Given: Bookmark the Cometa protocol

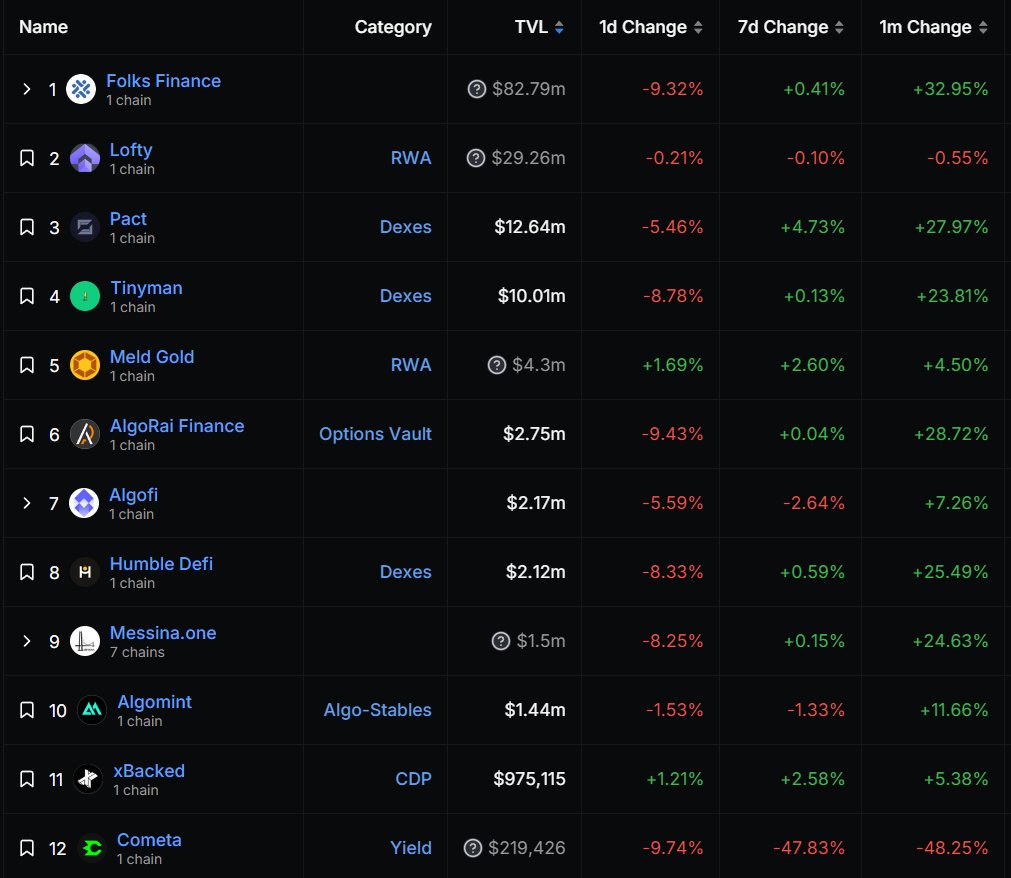Looking at the screenshot, I should pos(26,848).
